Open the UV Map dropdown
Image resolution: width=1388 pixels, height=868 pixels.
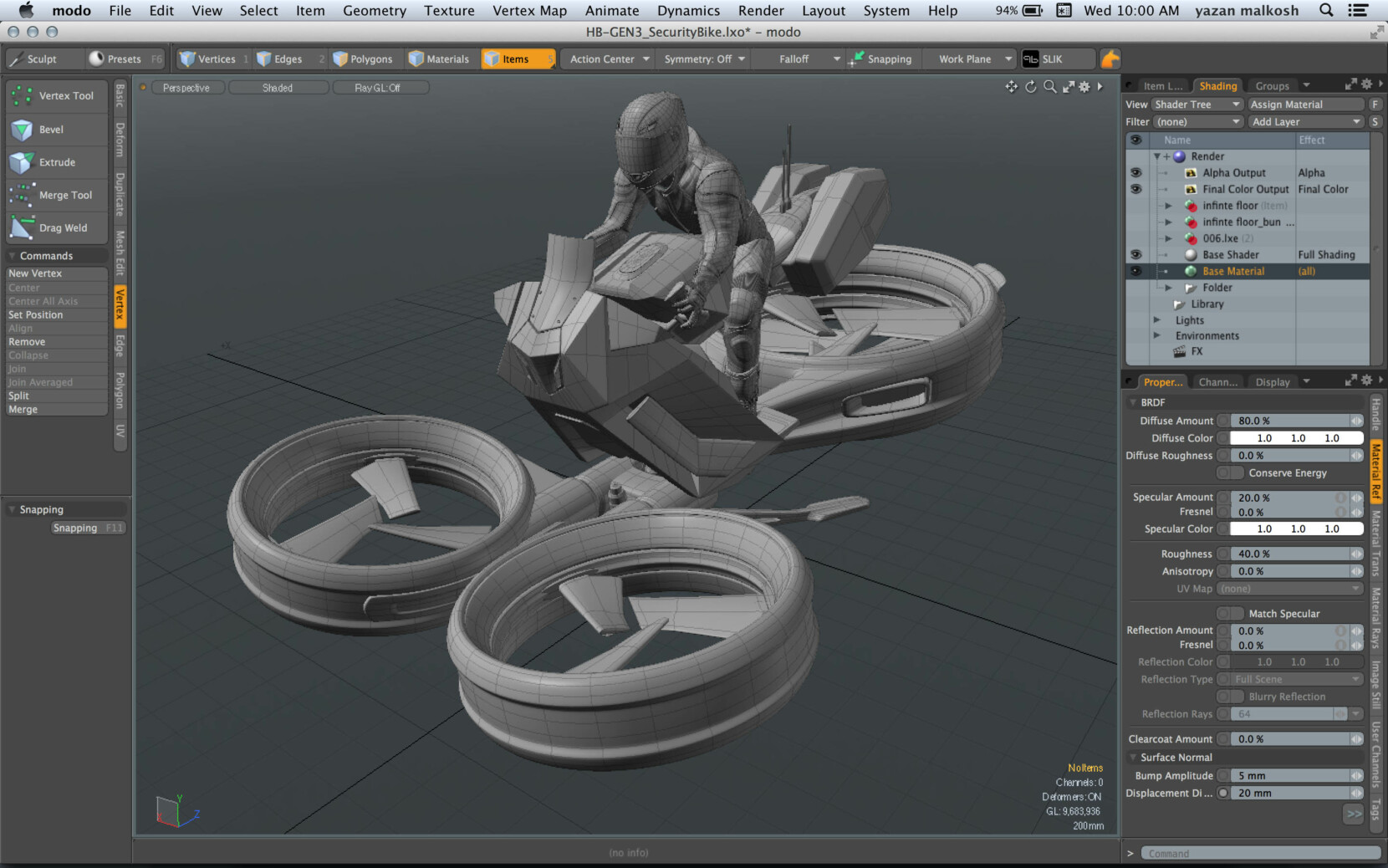tap(1288, 588)
